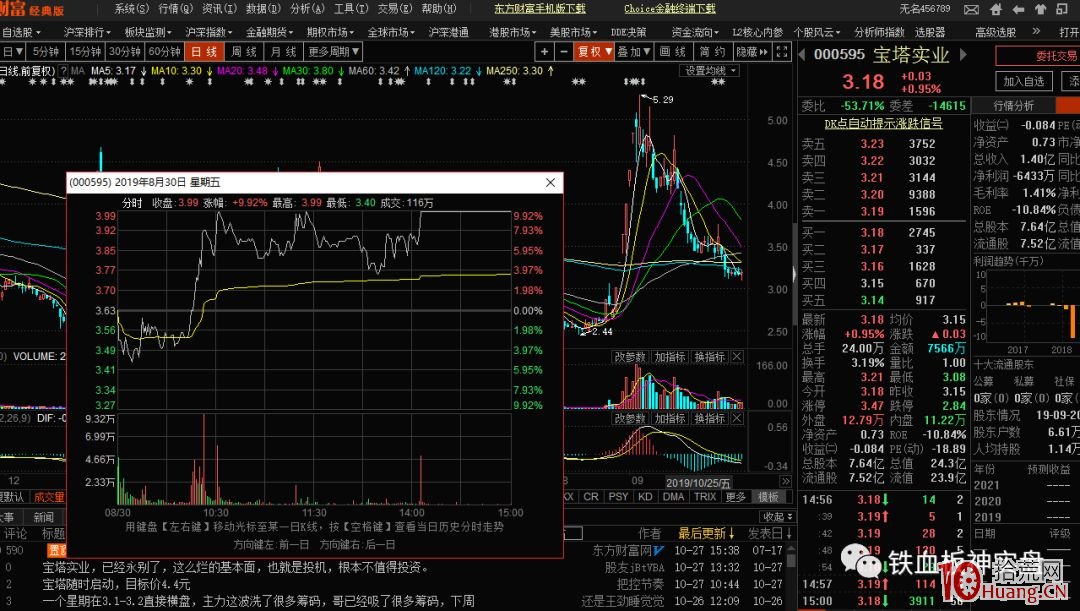Image resolution: width=1080 pixels, height=611 pixels.
Task: Select the 5分钟 period
Action: 45,52
